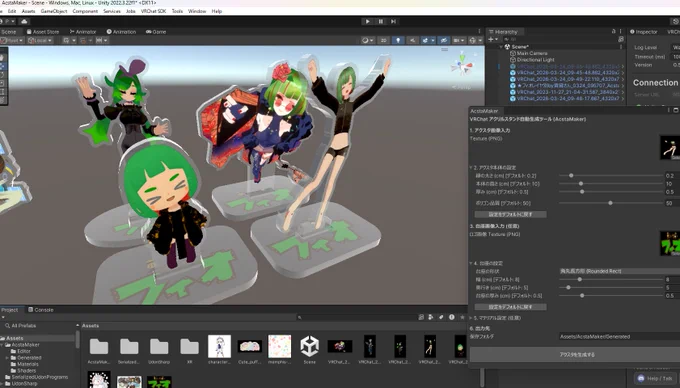Click the scene orientation gizmo
This screenshot has height=388, width=680.
[461, 66]
